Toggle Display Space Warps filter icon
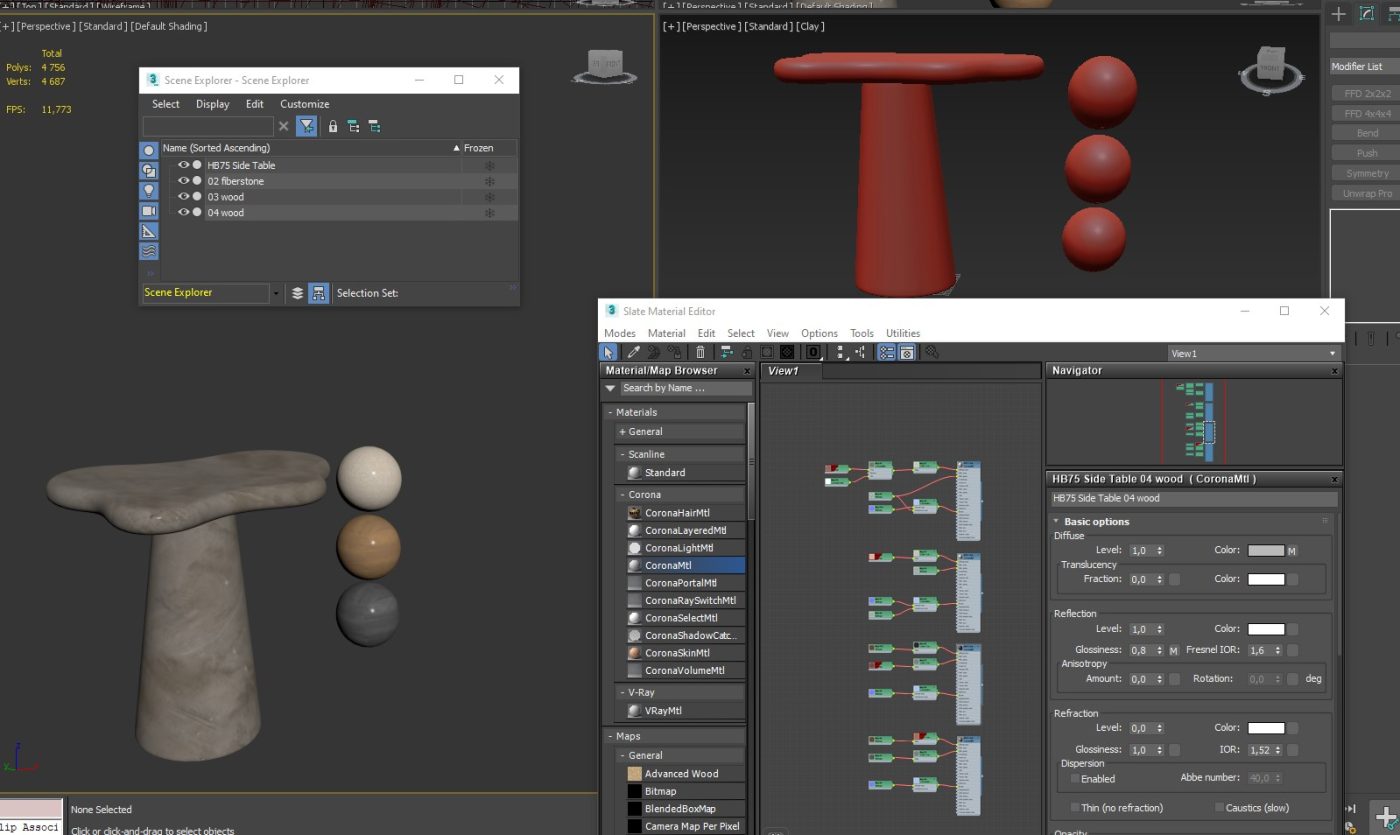 pyautogui.click(x=149, y=251)
